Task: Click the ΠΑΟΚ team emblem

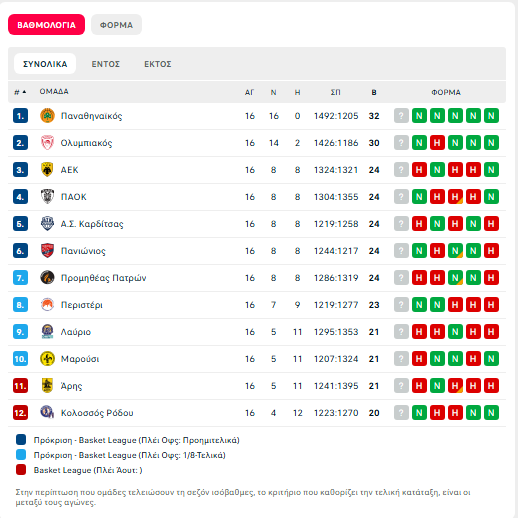Action: (x=47, y=197)
